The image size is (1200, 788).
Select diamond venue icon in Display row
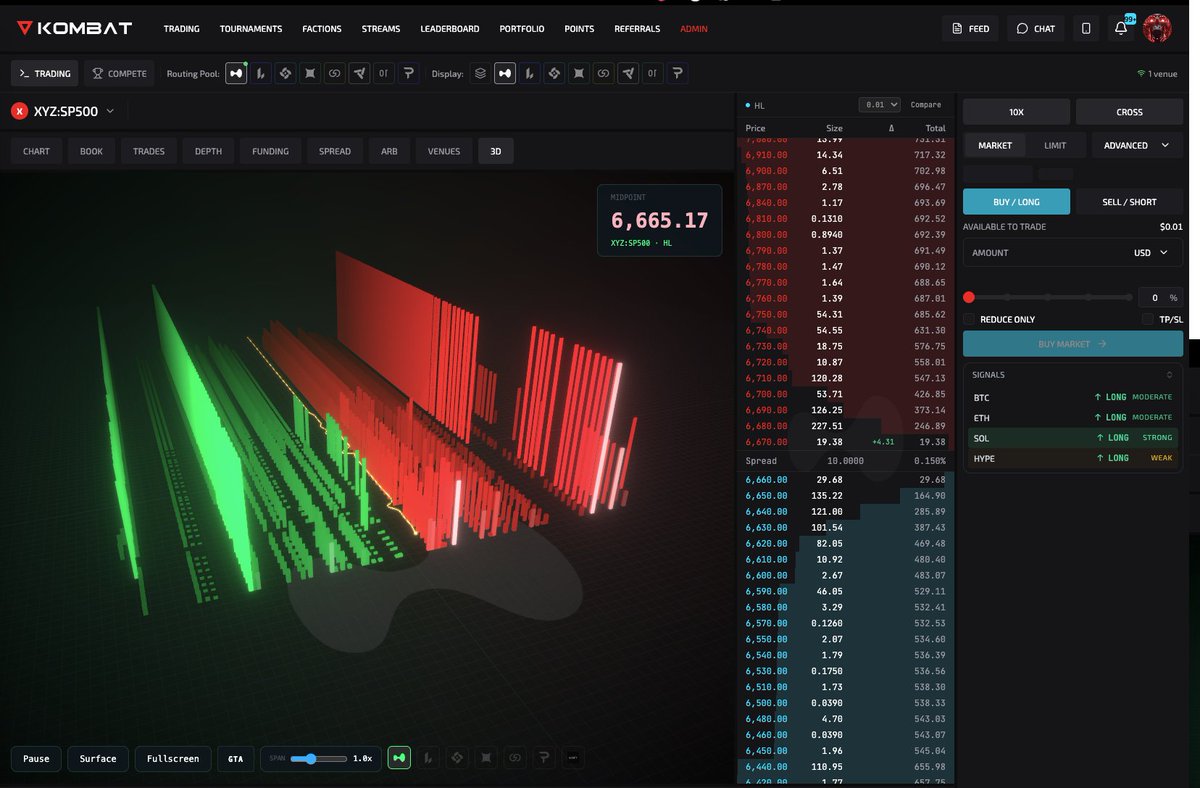pos(554,73)
